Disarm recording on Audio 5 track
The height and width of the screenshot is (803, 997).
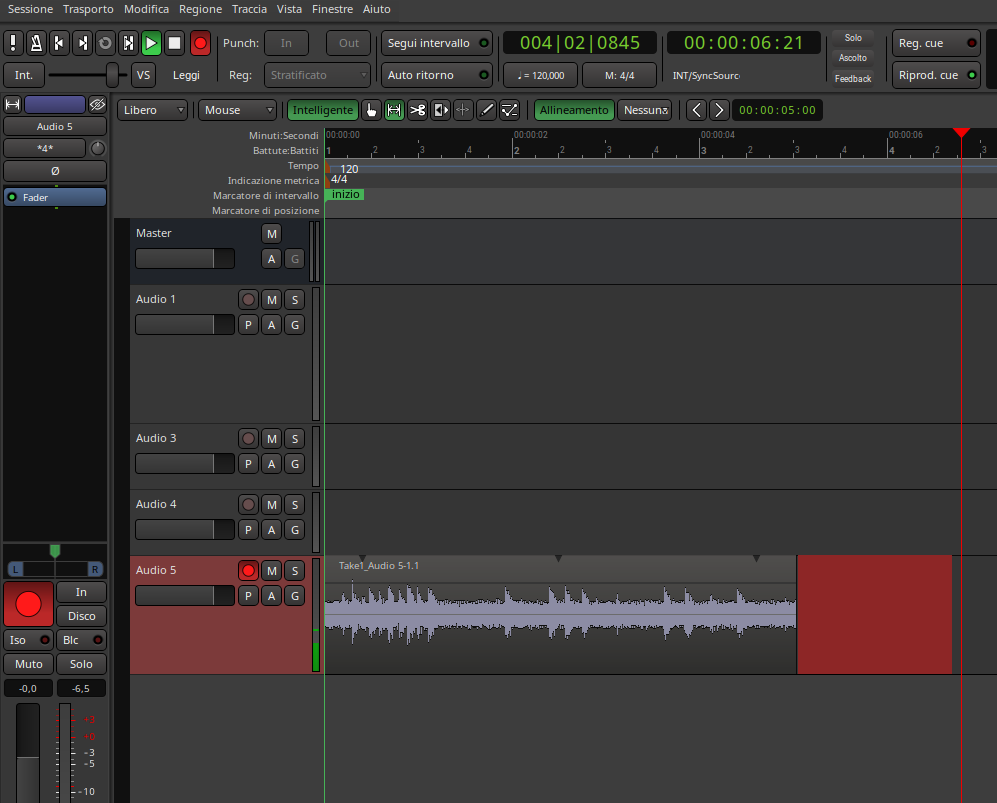[x=248, y=570]
